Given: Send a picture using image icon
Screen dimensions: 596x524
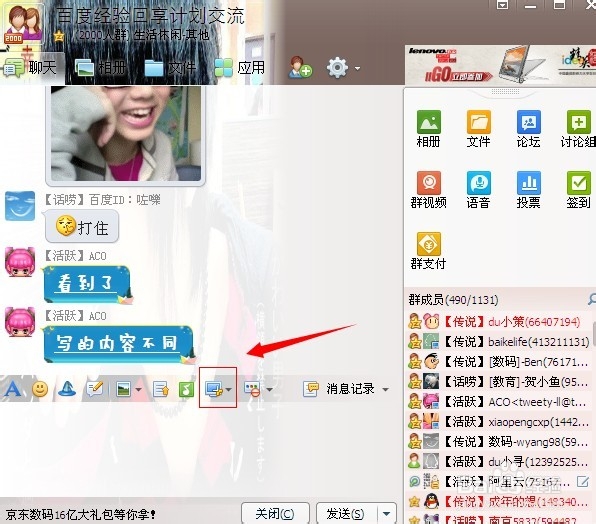Looking at the screenshot, I should click(124, 389).
